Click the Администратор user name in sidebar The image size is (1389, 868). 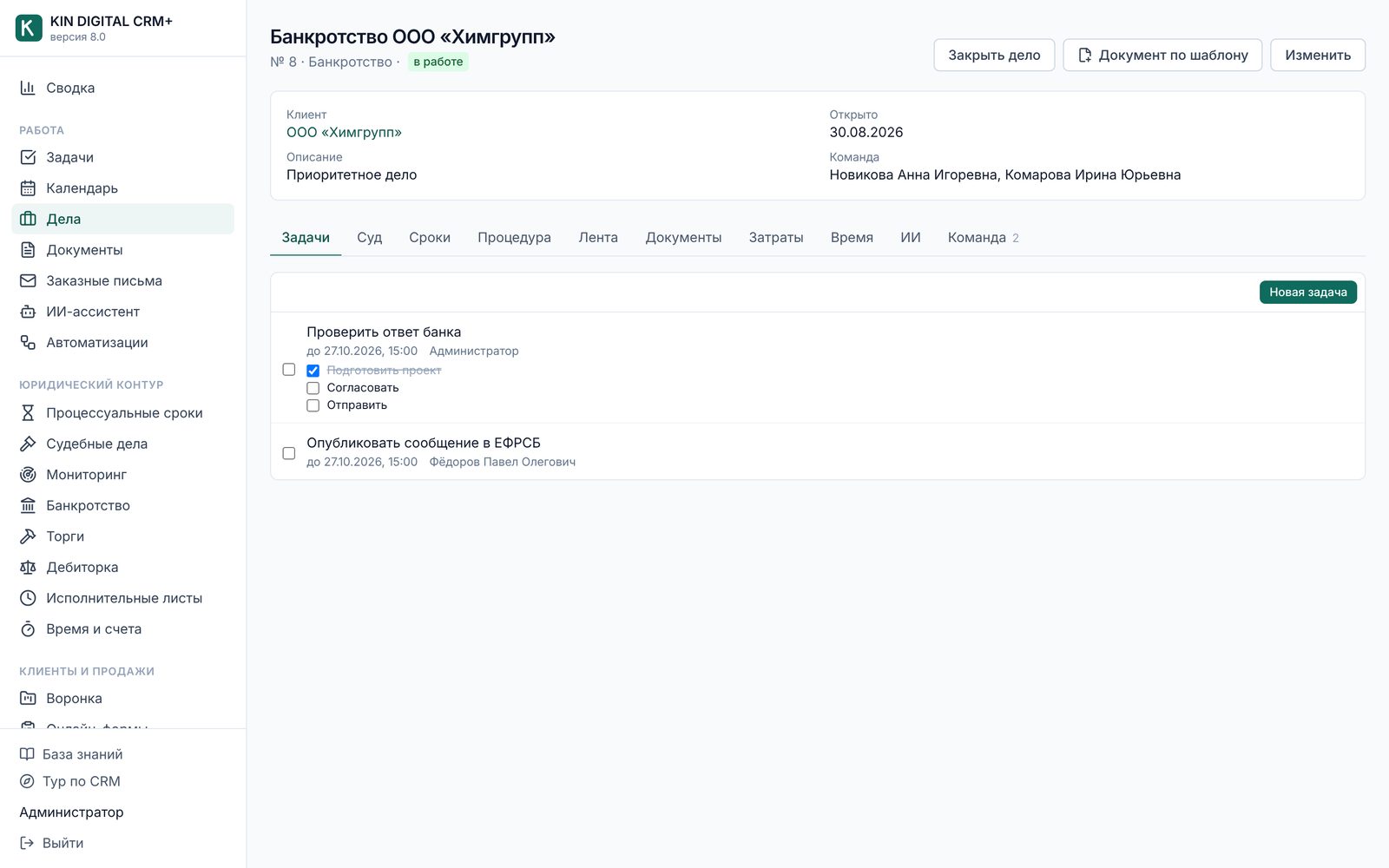(x=71, y=812)
